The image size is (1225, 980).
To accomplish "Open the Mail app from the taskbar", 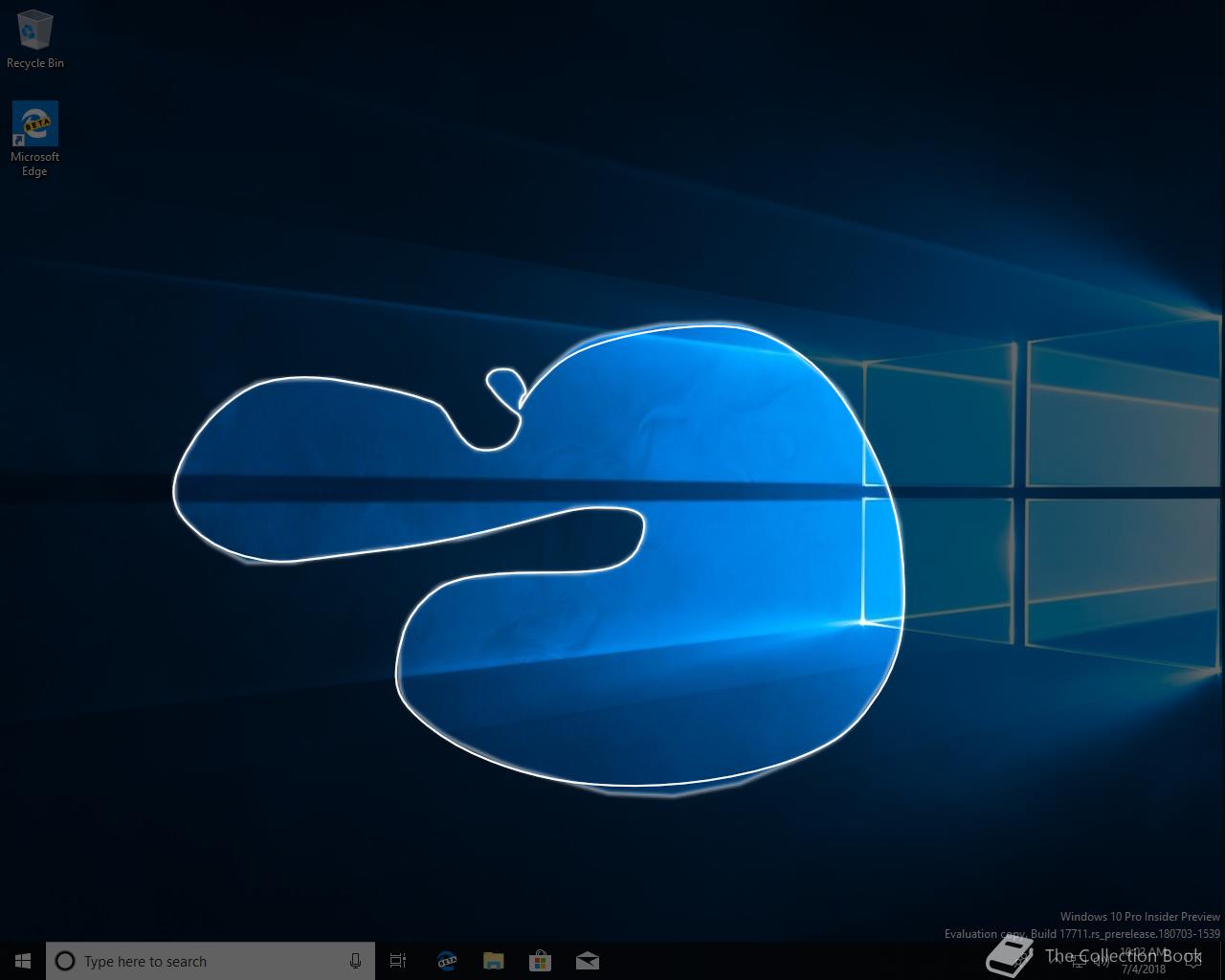I will (588, 961).
